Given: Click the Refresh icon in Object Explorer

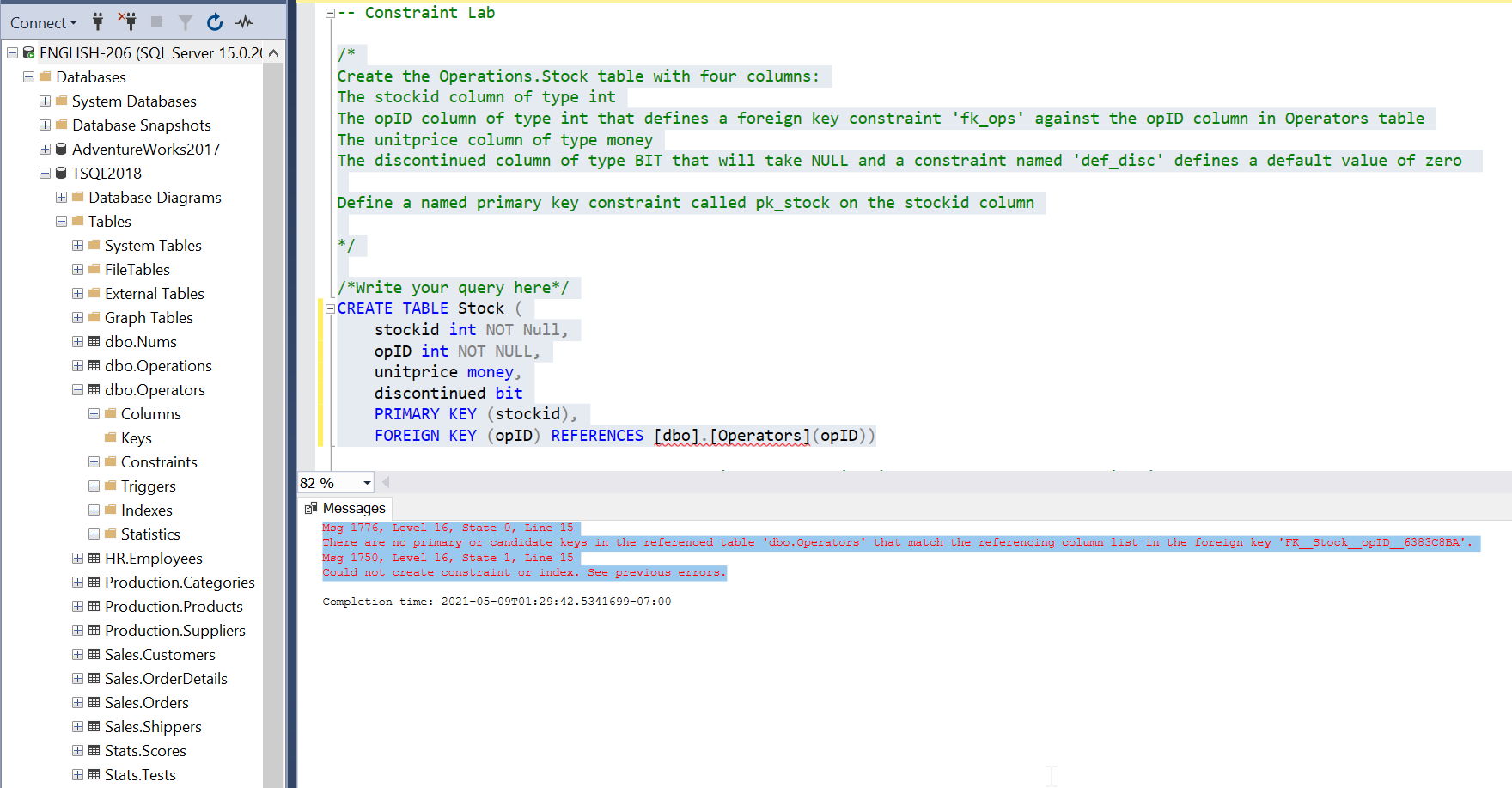Looking at the screenshot, I should (215, 22).
